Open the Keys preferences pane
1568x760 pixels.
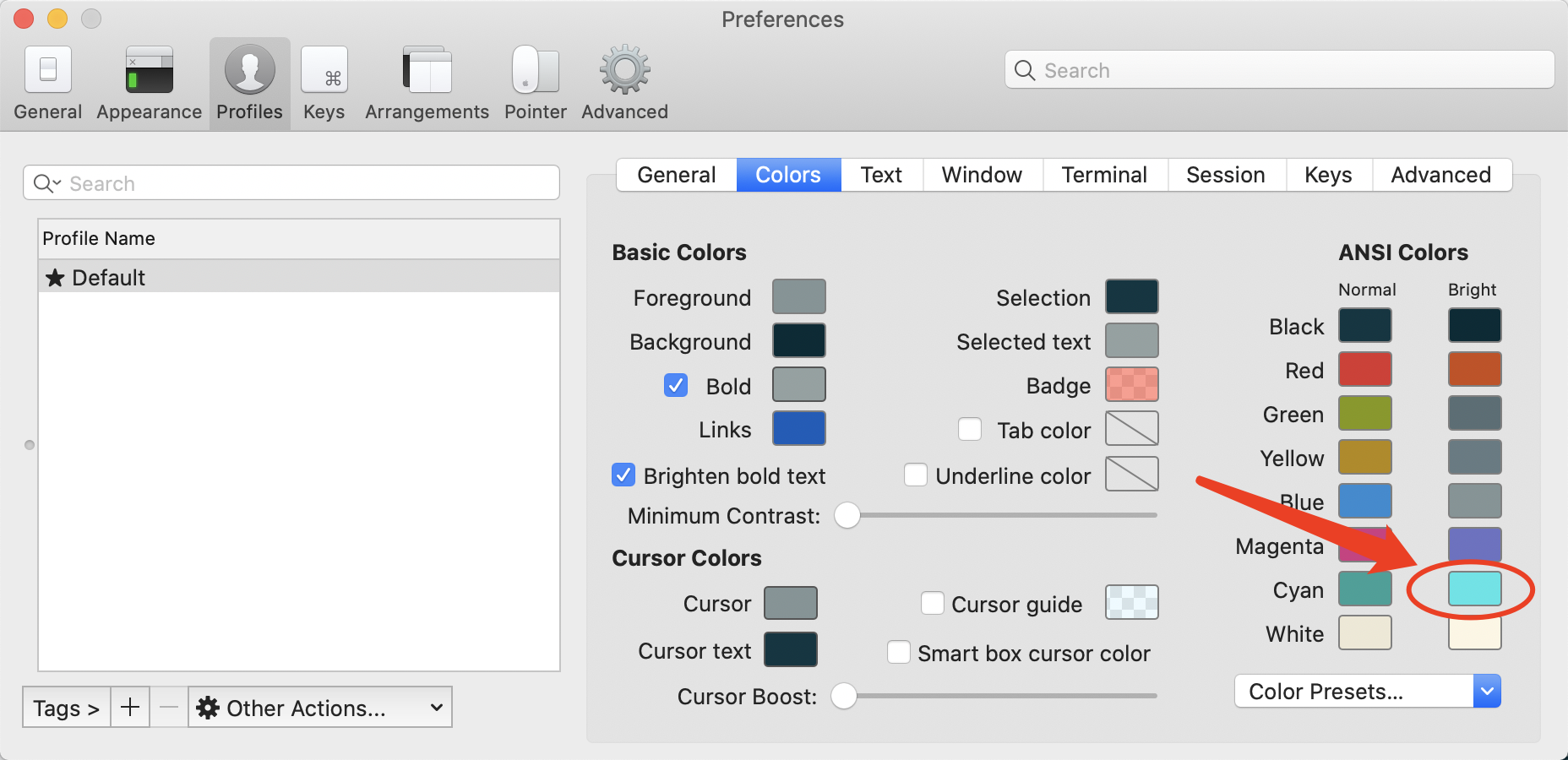pyautogui.click(x=324, y=82)
